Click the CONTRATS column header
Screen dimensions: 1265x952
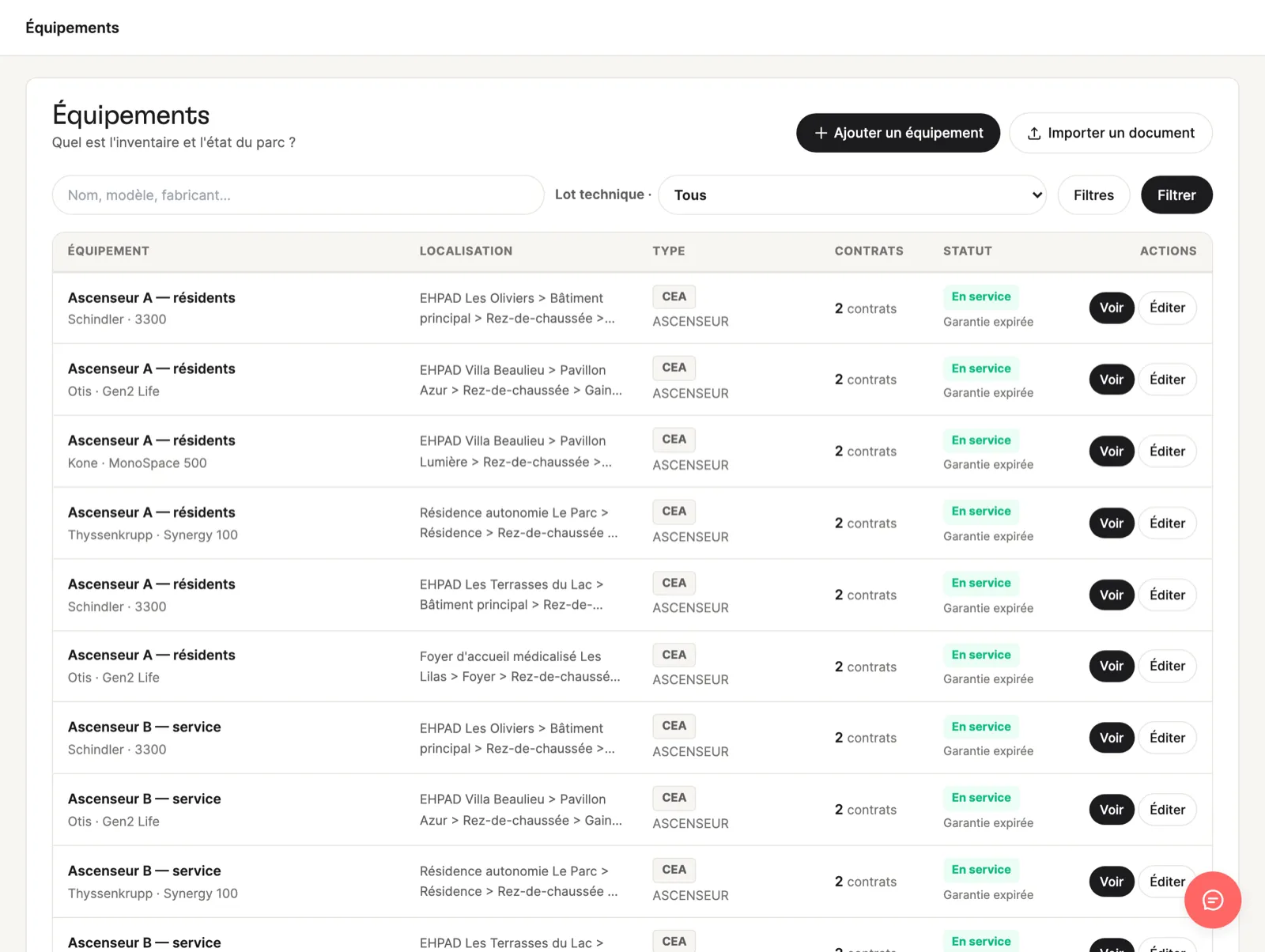[x=869, y=251]
